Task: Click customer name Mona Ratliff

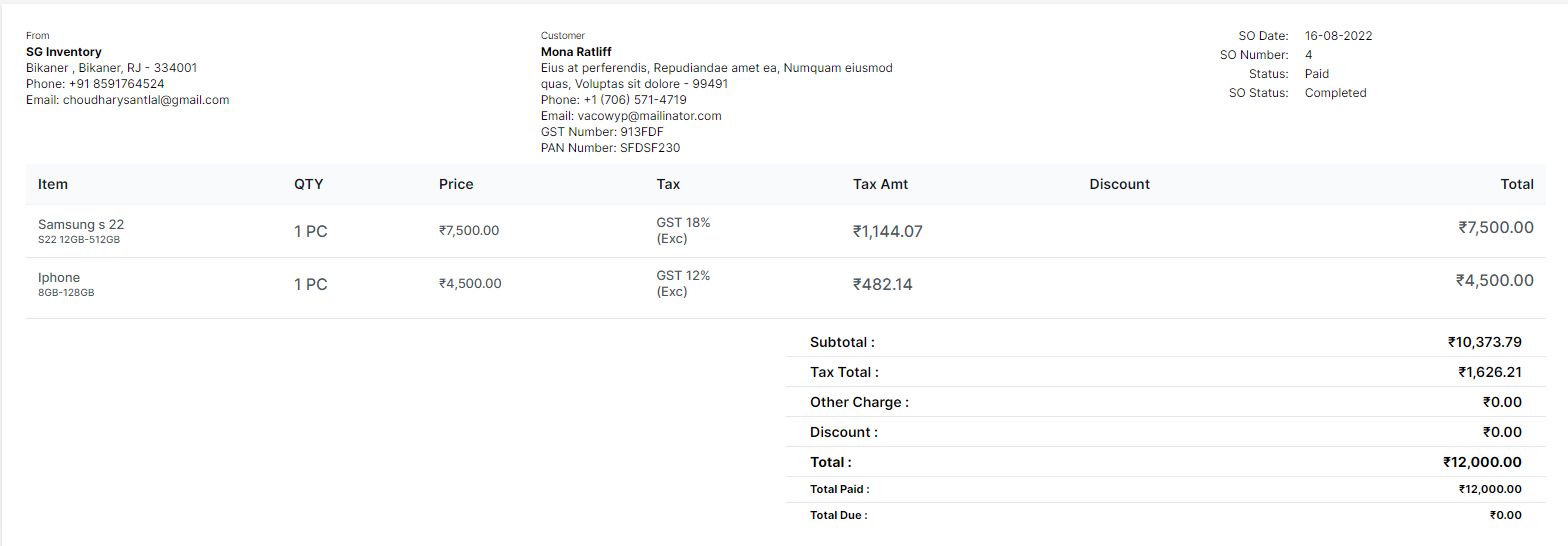Action: 576,52
